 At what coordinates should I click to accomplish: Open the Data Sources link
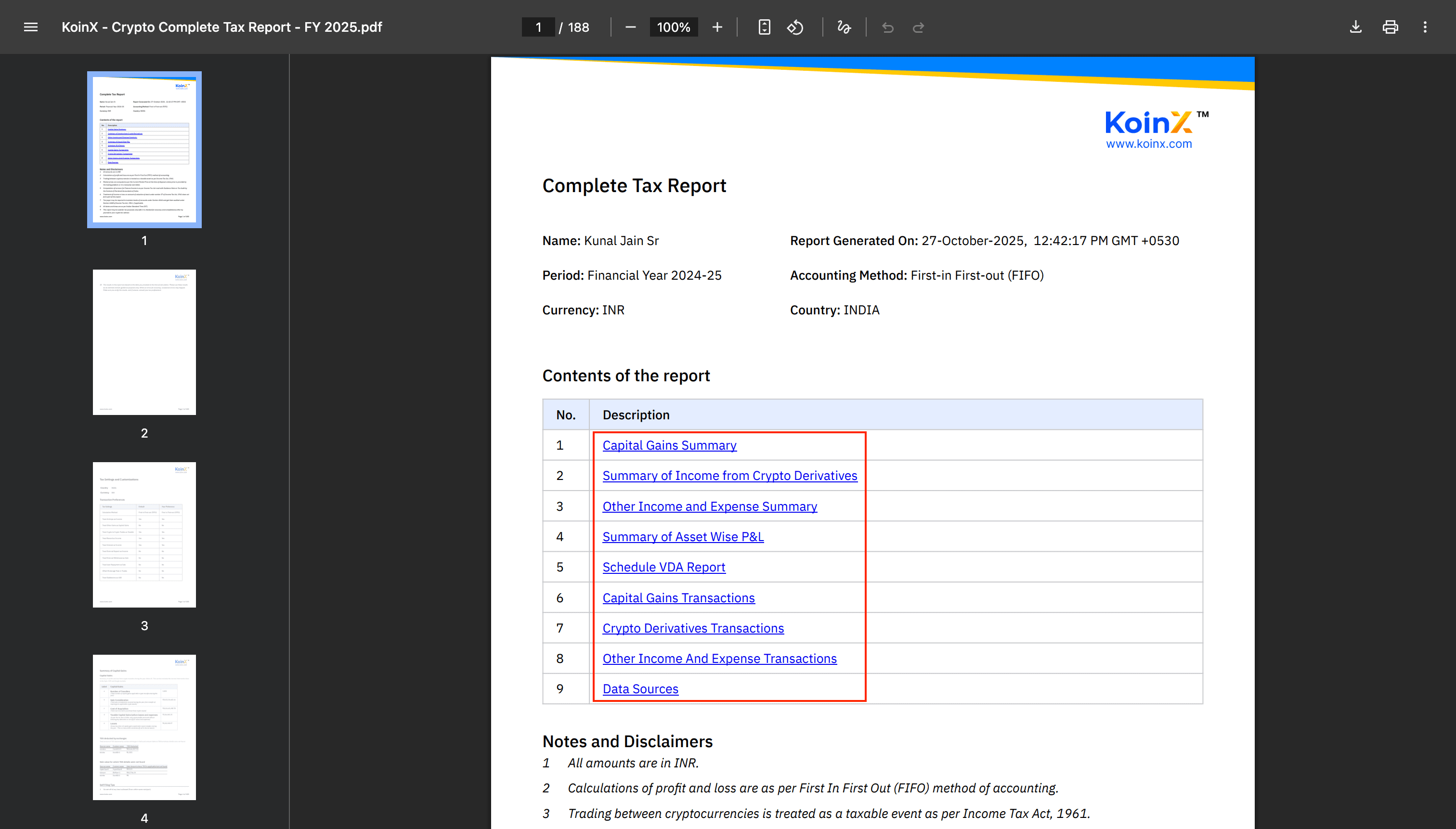[640, 689]
